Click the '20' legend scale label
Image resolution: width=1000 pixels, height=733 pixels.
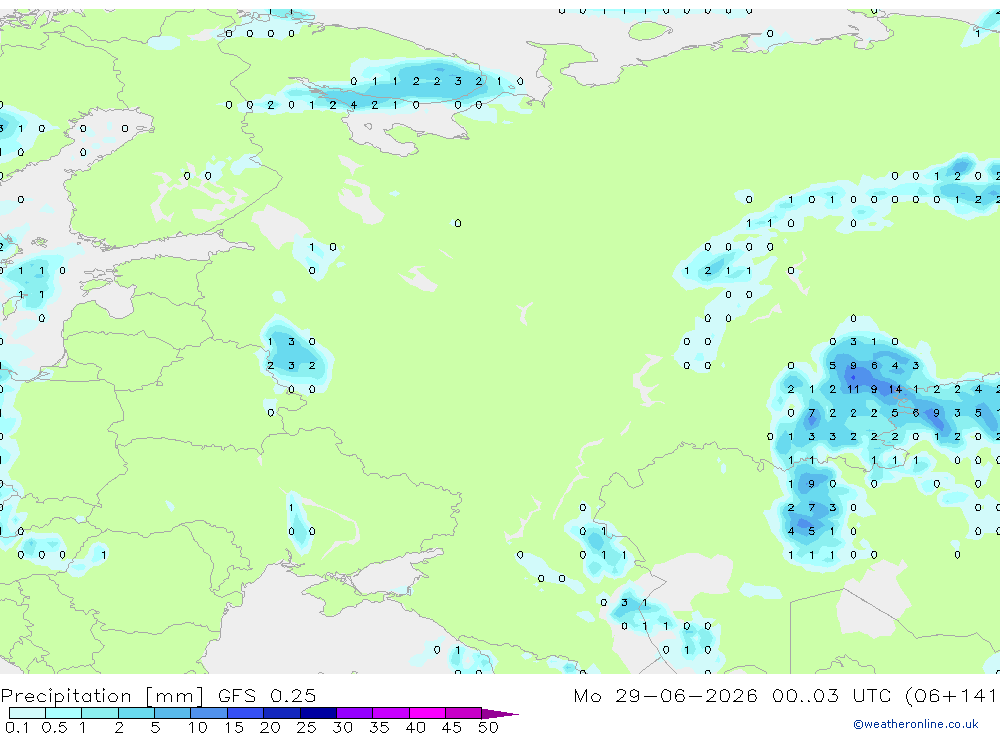tap(270, 727)
